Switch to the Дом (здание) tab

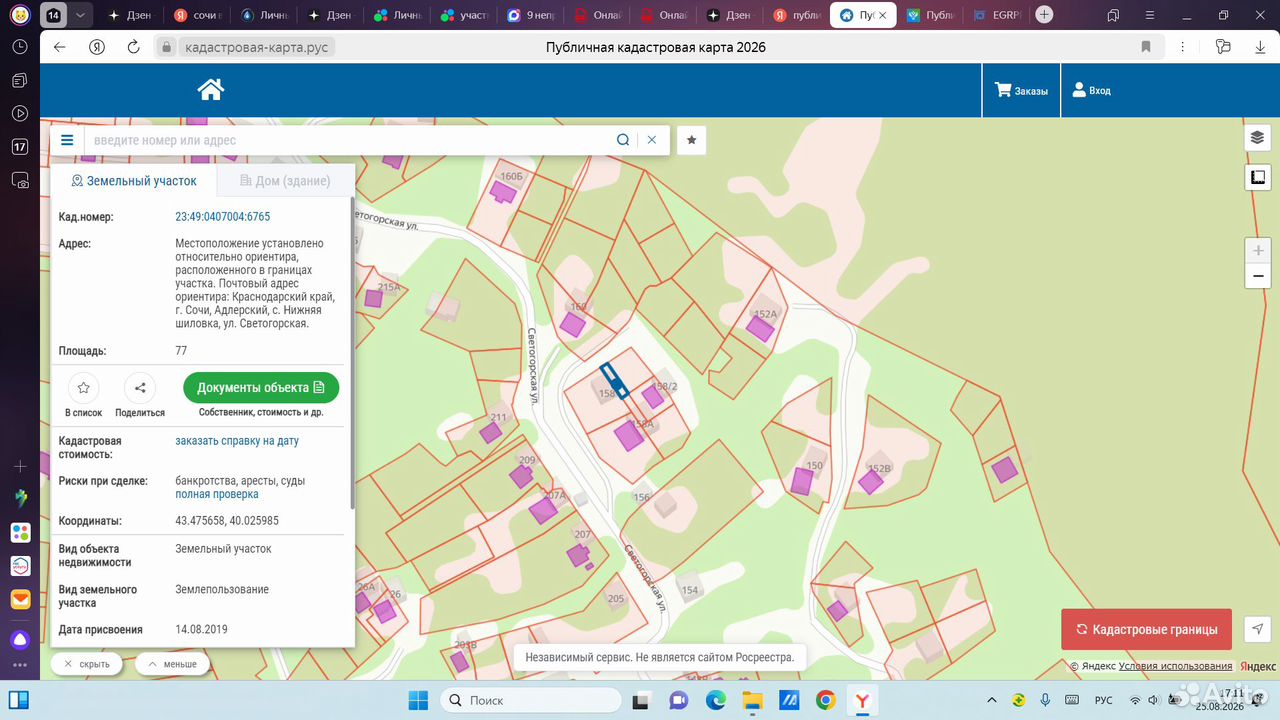click(285, 181)
